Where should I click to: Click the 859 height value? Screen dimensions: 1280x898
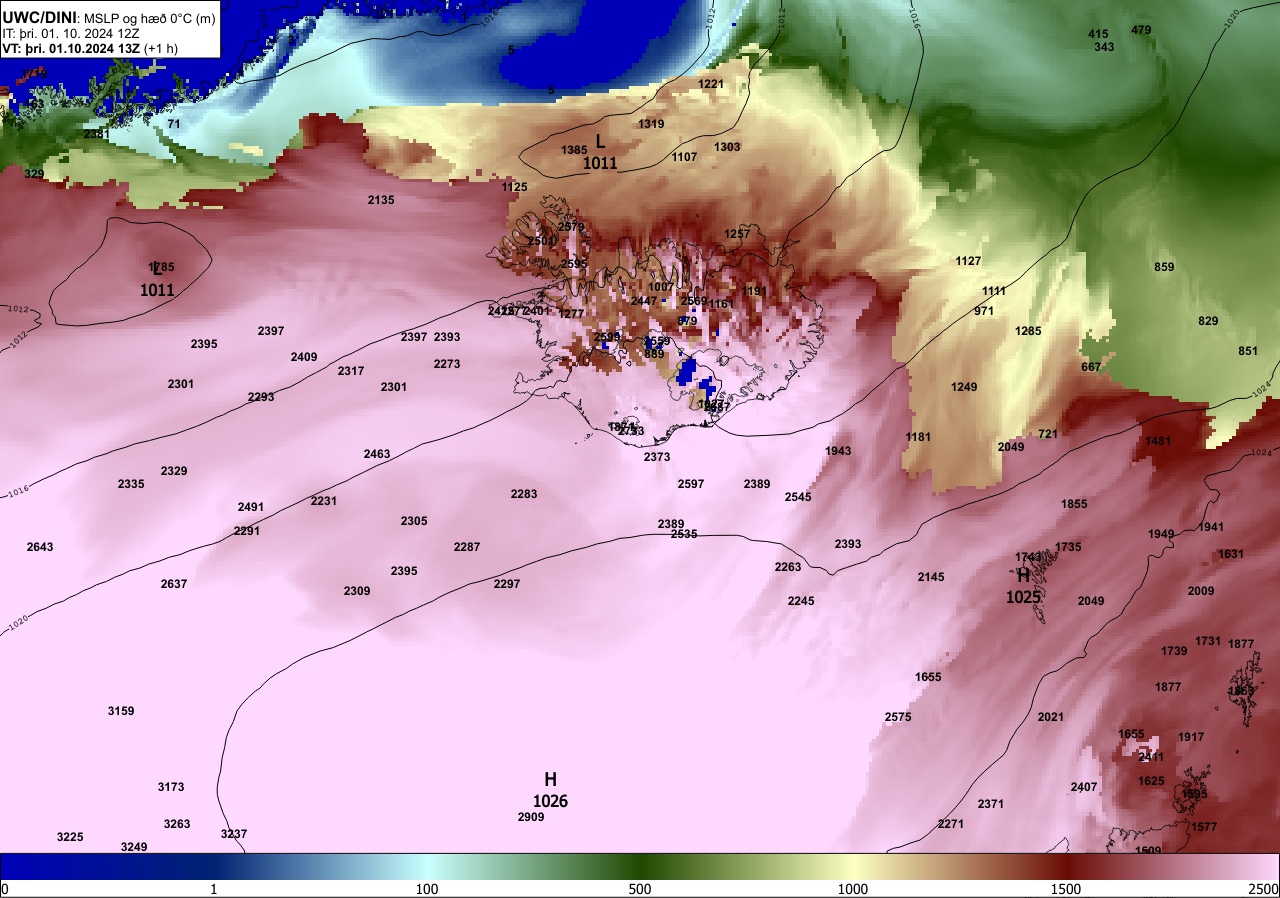click(1164, 267)
